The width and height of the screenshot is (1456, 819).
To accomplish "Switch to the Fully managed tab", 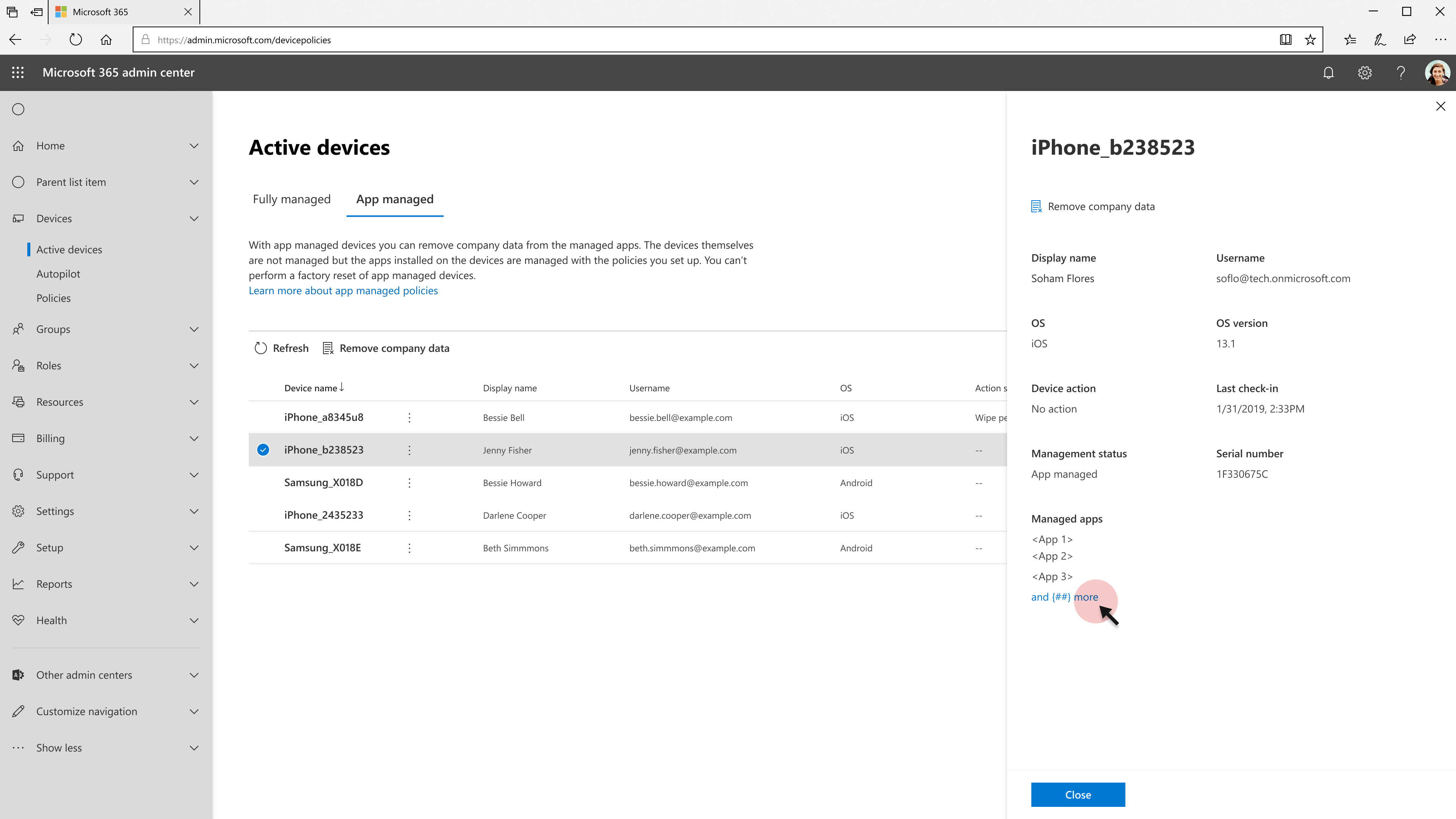I will [291, 199].
